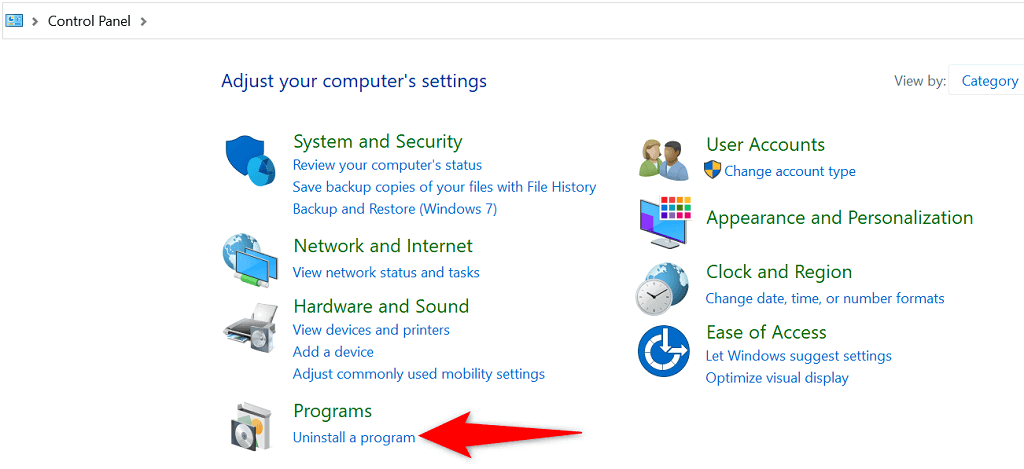Open the Appearance and Personalization monitor icon
The height and width of the screenshot is (469, 1024).
[664, 221]
